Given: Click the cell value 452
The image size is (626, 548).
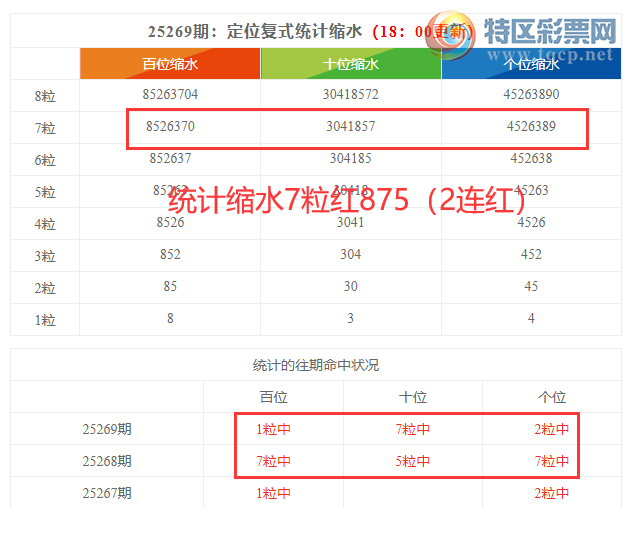Looking at the screenshot, I should tap(531, 254).
